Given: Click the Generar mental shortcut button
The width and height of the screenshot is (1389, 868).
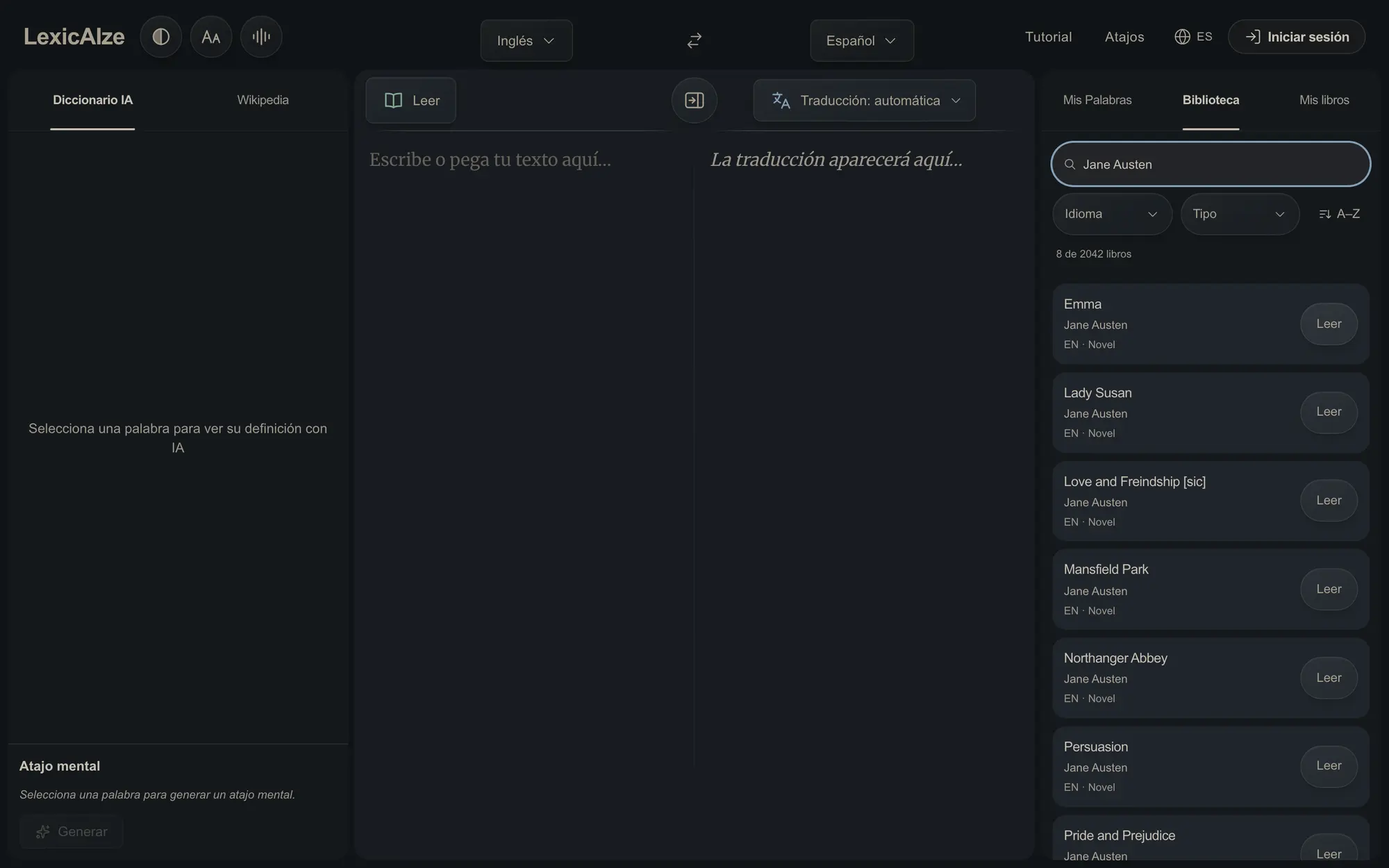Looking at the screenshot, I should coord(72,831).
